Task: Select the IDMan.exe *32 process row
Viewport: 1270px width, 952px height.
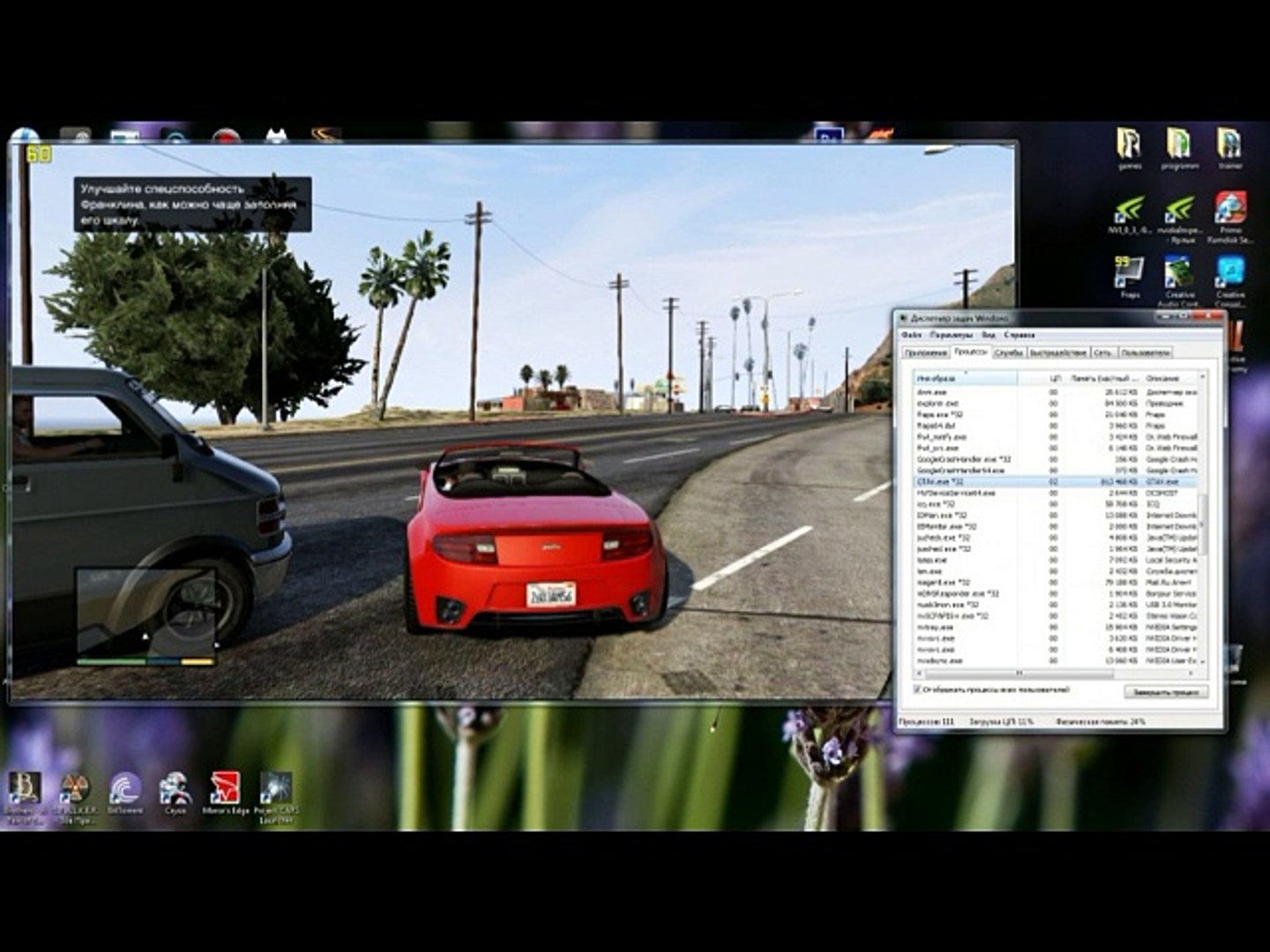Action: [1056, 515]
